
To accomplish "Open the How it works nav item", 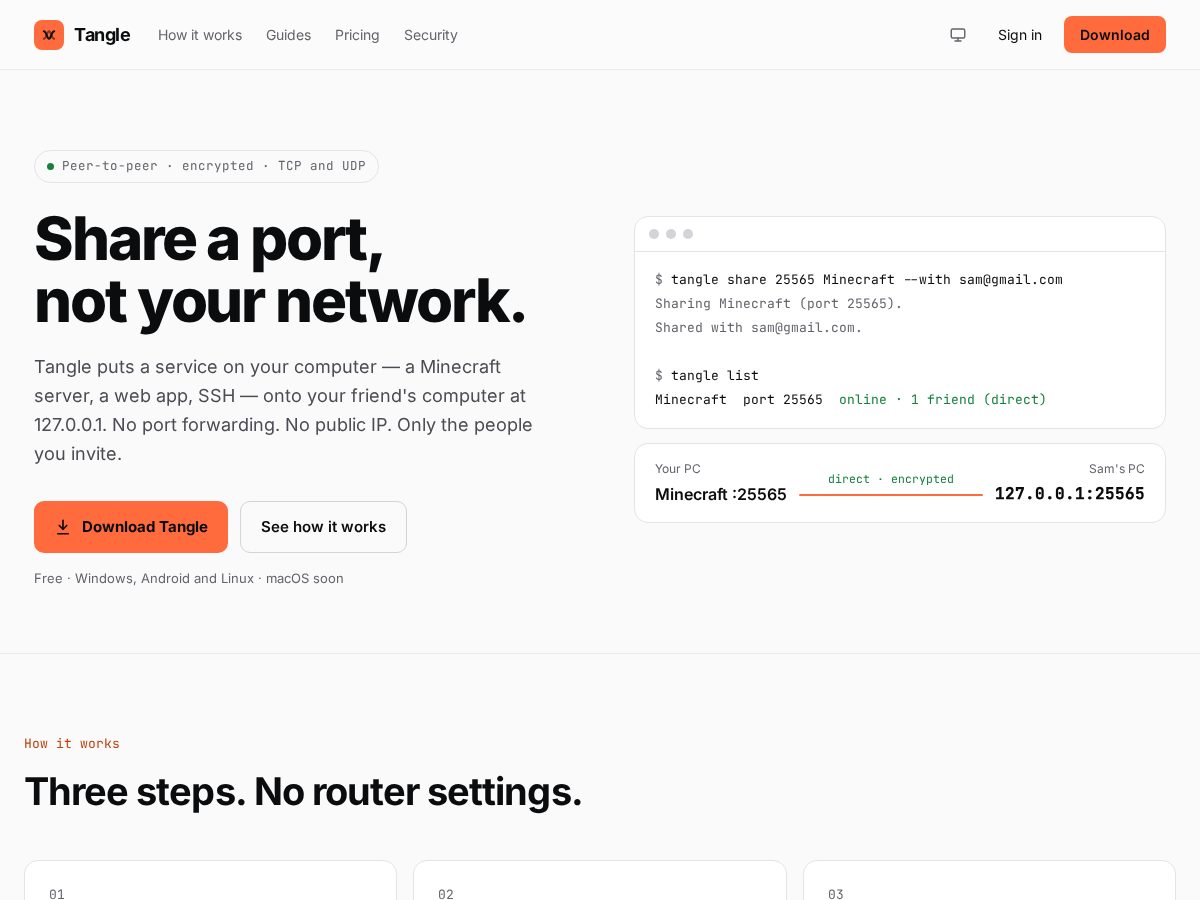I will coord(200,35).
